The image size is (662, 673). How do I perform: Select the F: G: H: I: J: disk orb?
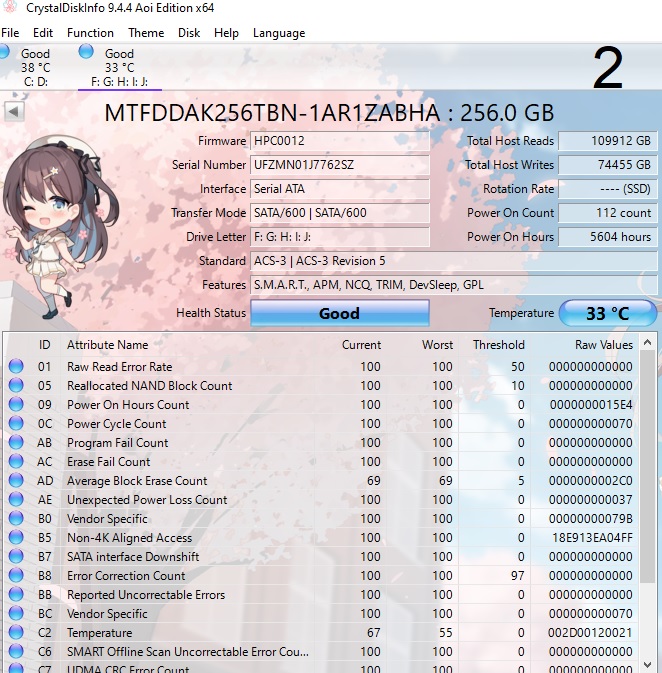[86, 52]
